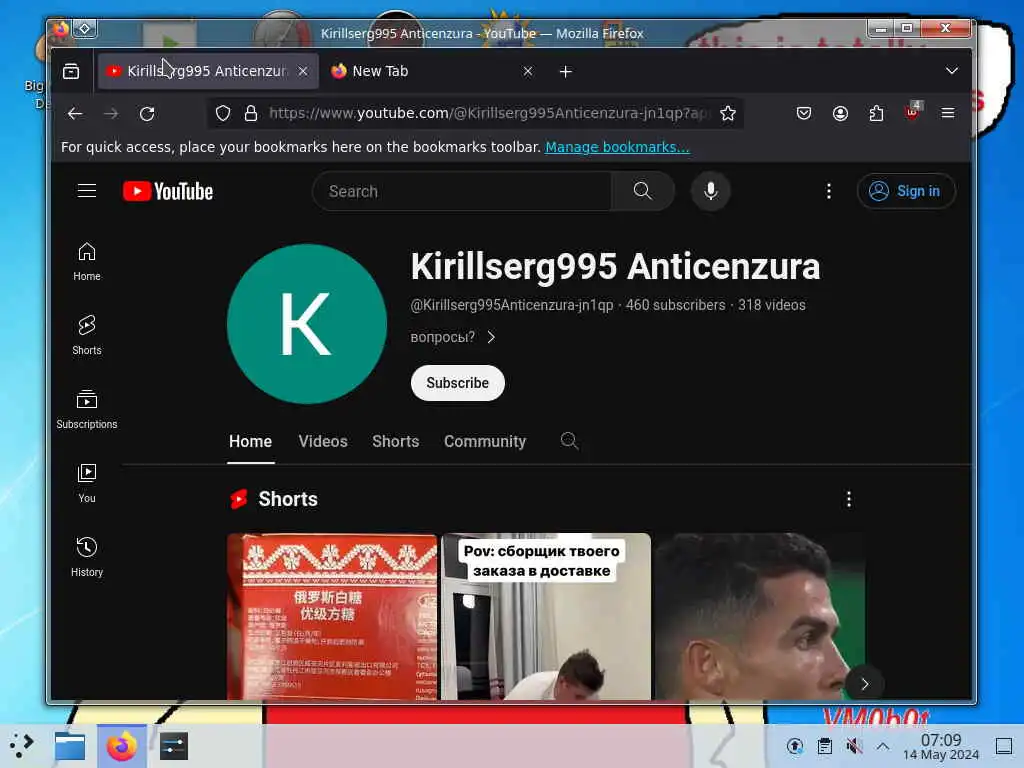Reload the current page
Screen dimensions: 1024x768
click(x=147, y=114)
